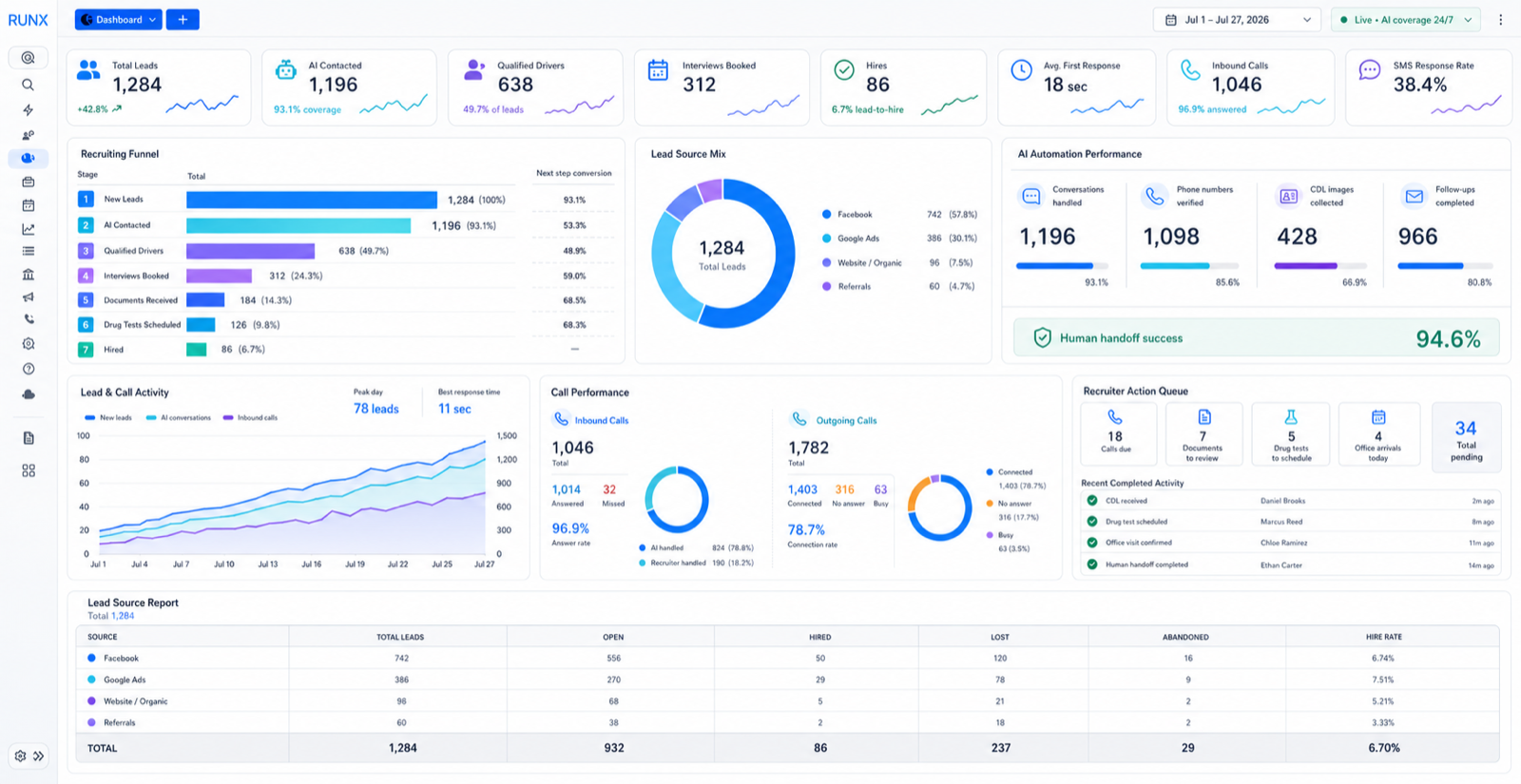Open the three-dot menu at top right
Screen dimensions: 1521x784
pos(1501,20)
